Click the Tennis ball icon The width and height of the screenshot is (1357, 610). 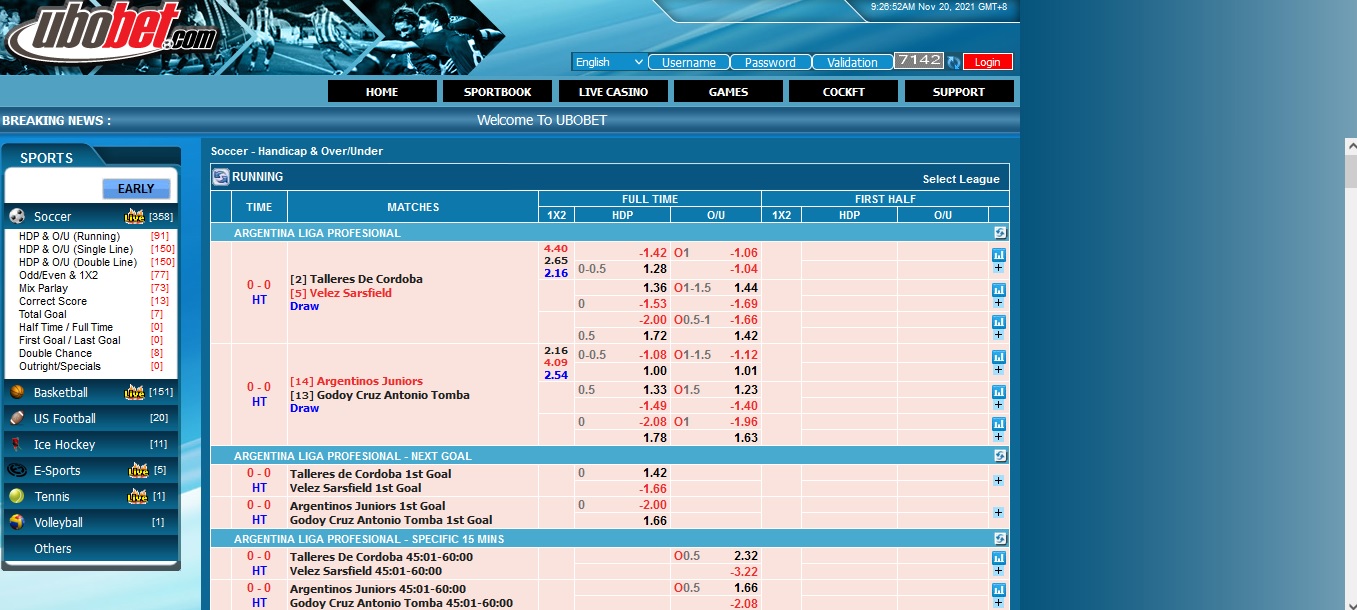17,496
